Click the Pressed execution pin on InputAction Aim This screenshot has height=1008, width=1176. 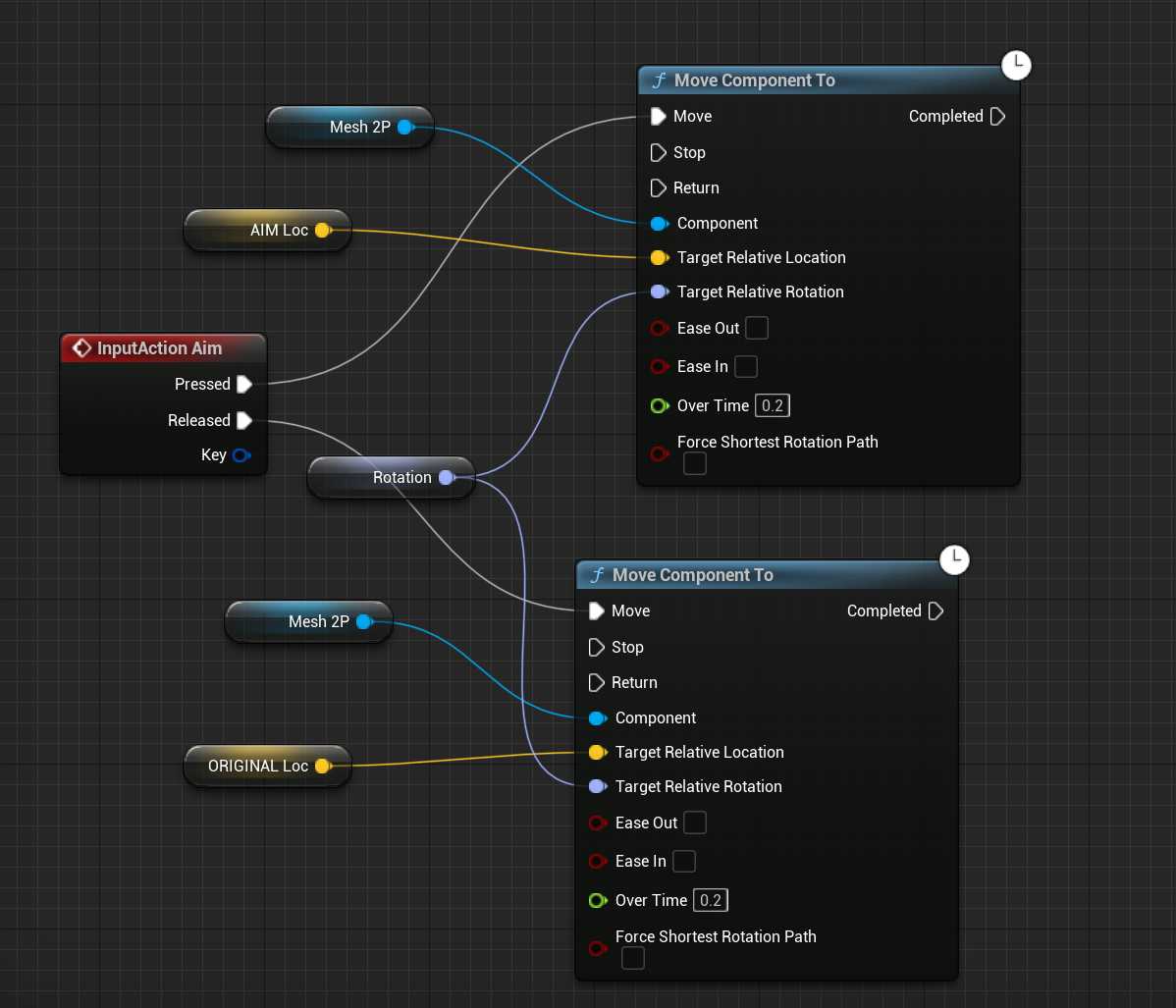(x=244, y=384)
